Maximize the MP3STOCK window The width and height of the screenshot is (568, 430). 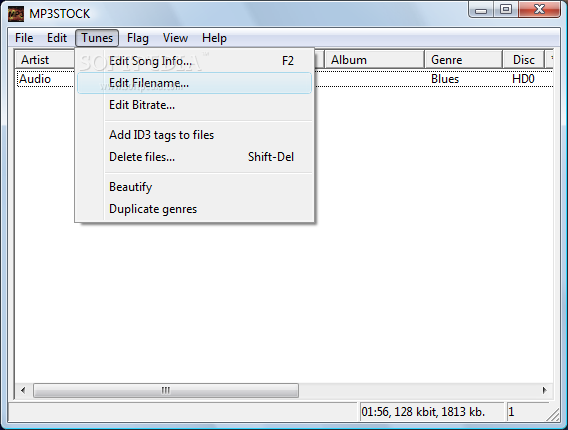point(506,10)
